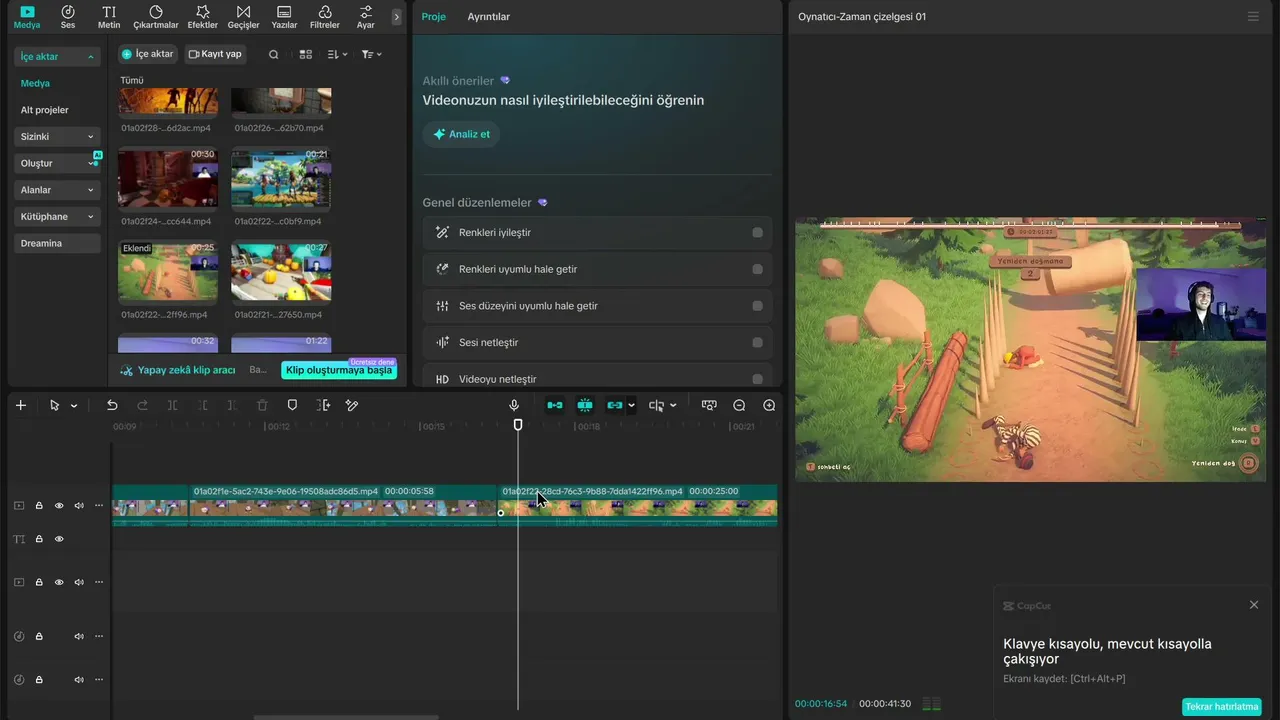Click the preview axis icon left of zoom out
The height and width of the screenshot is (720, 1280).
point(709,405)
